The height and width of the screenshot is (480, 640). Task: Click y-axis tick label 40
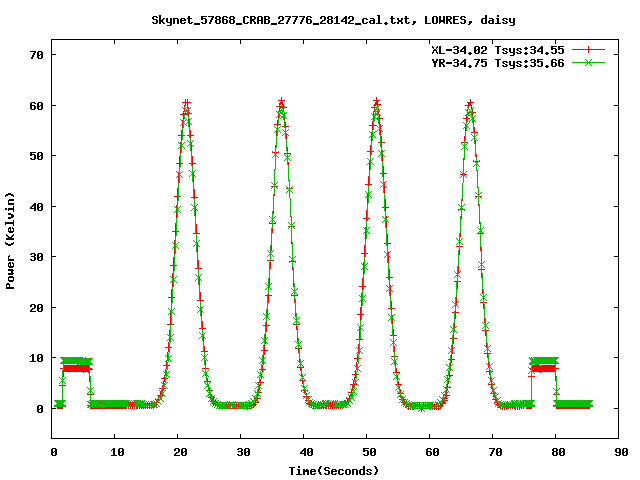(x=37, y=207)
